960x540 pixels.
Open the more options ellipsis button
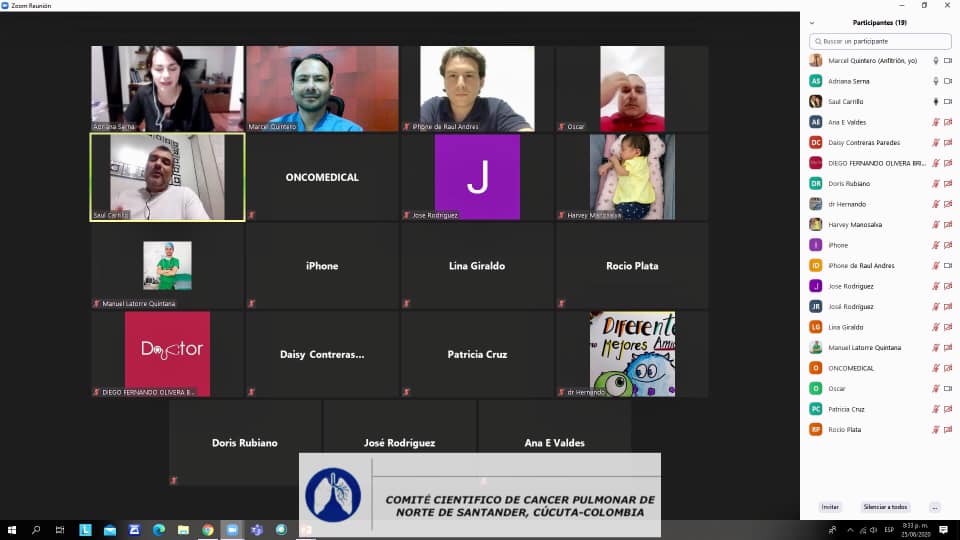click(x=935, y=507)
